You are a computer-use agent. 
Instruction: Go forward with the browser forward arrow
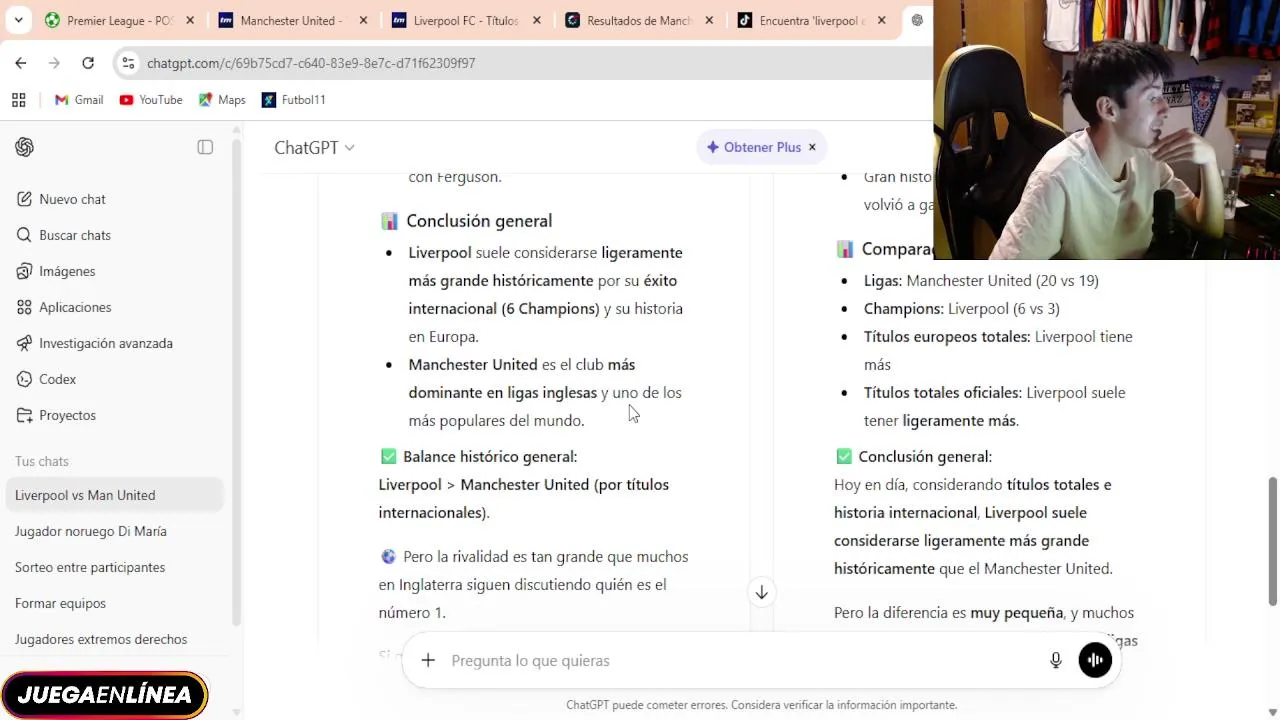pyautogui.click(x=54, y=63)
